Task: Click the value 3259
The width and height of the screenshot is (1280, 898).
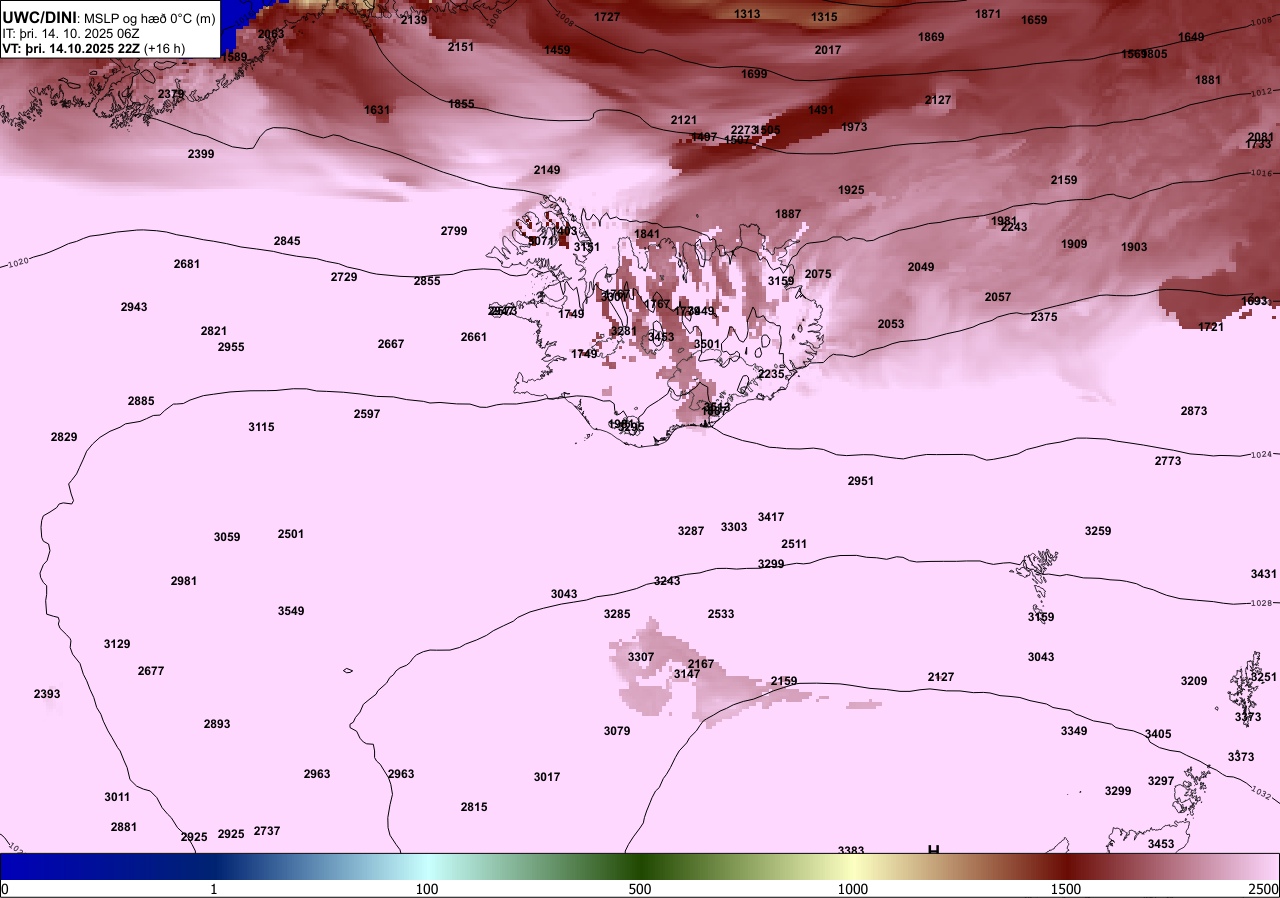Action: pyautogui.click(x=1098, y=531)
